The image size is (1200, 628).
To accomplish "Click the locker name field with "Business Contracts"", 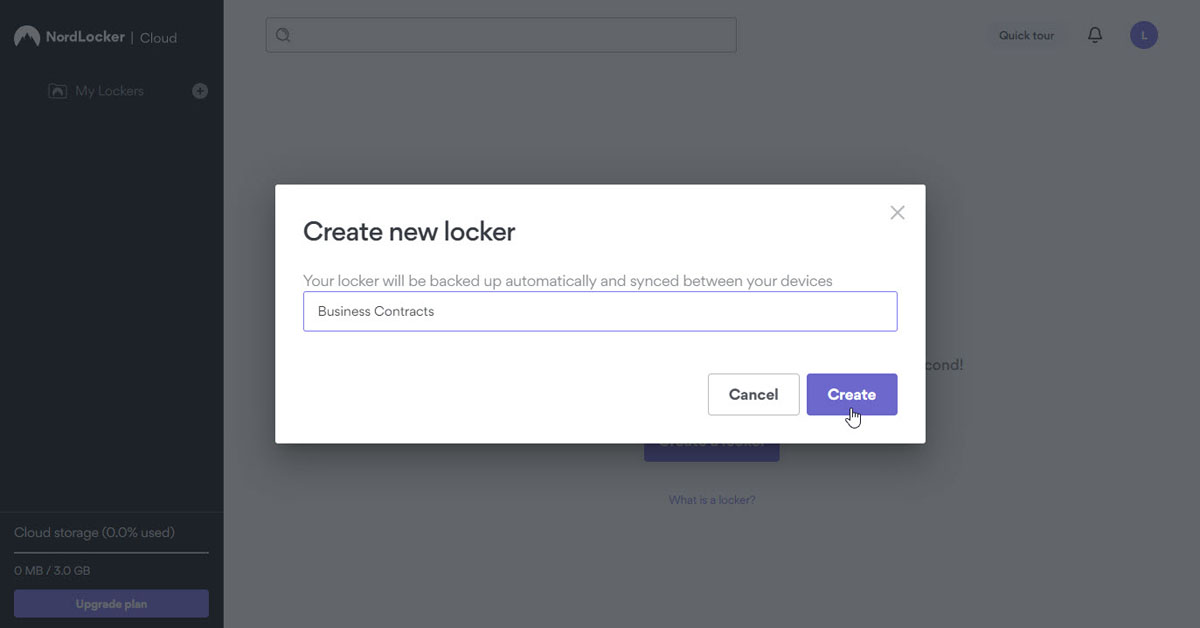I will 600,311.
